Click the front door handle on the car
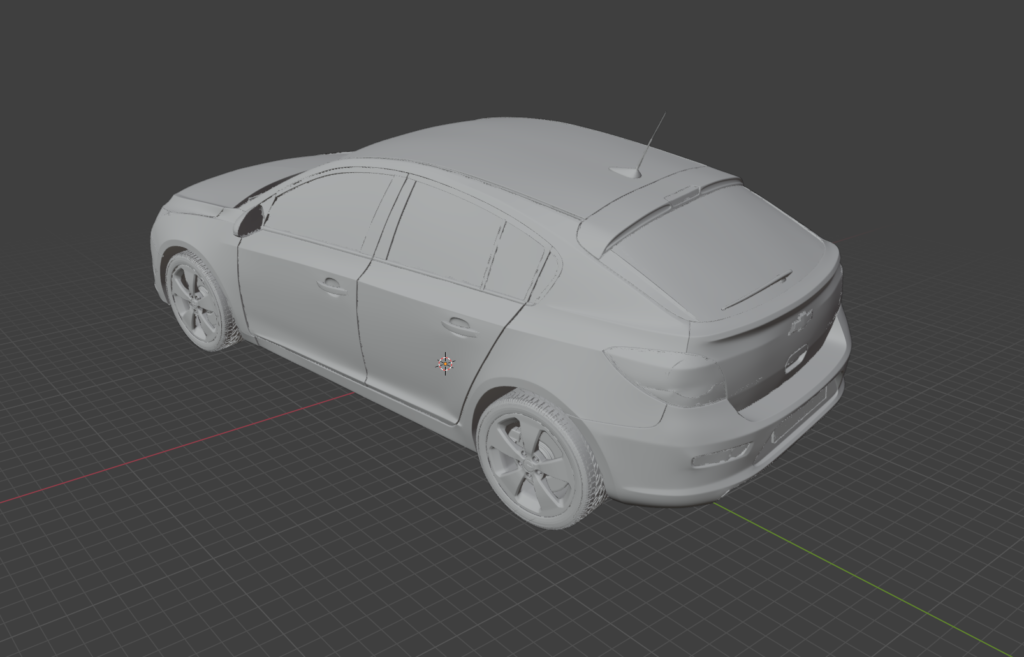Viewport: 1024px width, 657px height. (x=332, y=286)
